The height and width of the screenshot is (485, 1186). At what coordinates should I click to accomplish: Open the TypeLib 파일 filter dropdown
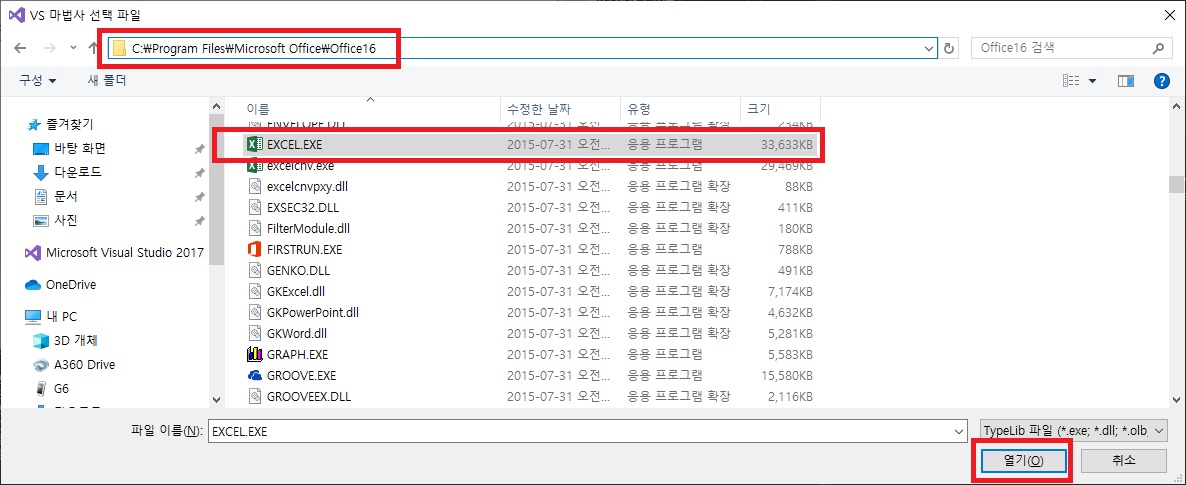tap(1073, 431)
